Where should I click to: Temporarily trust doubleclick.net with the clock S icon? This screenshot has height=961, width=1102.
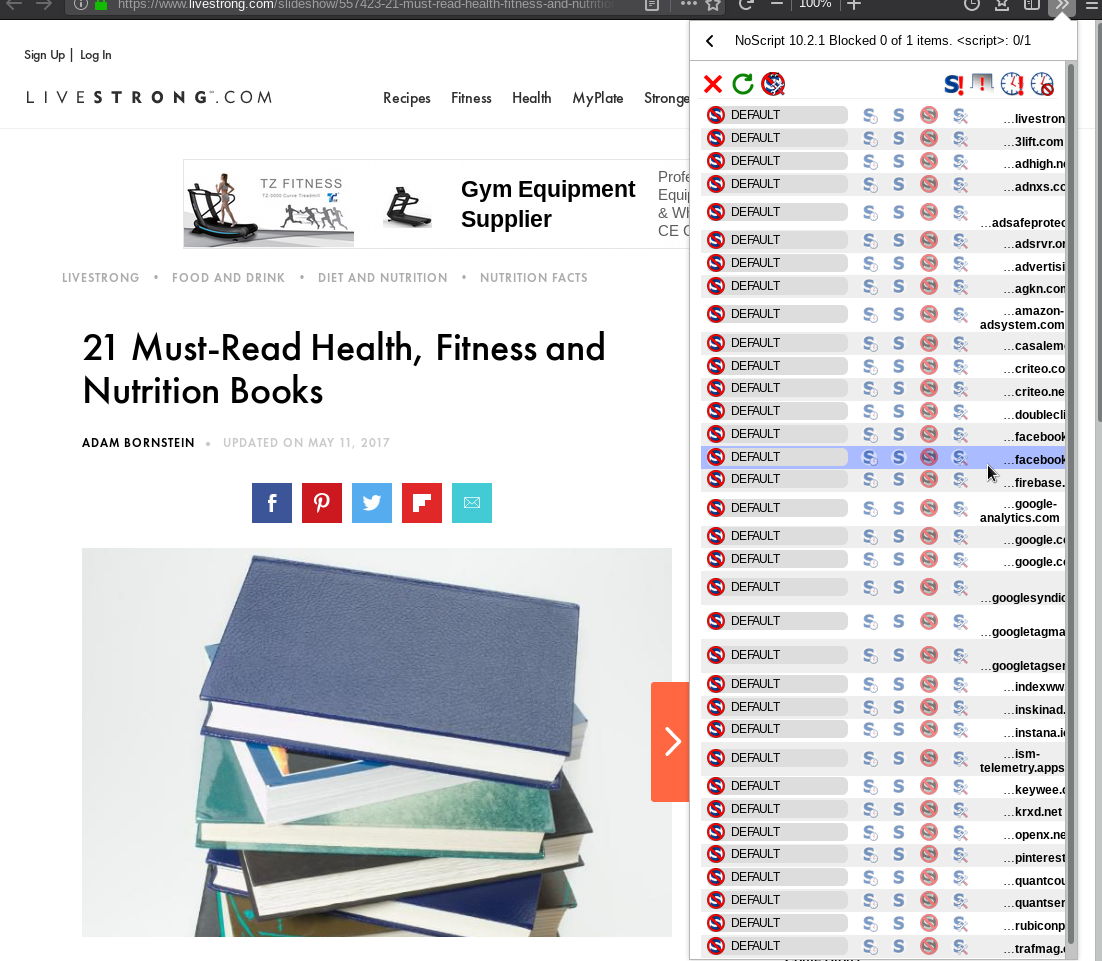[x=870, y=411]
